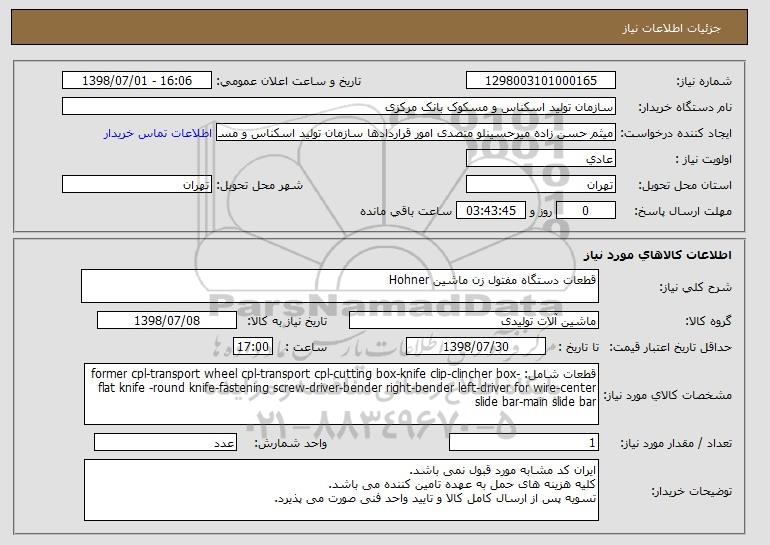Screen dimensions: 770x545
Task: Click the label تاریخ و ساعت اعلان عمومی
Action: click(x=289, y=81)
